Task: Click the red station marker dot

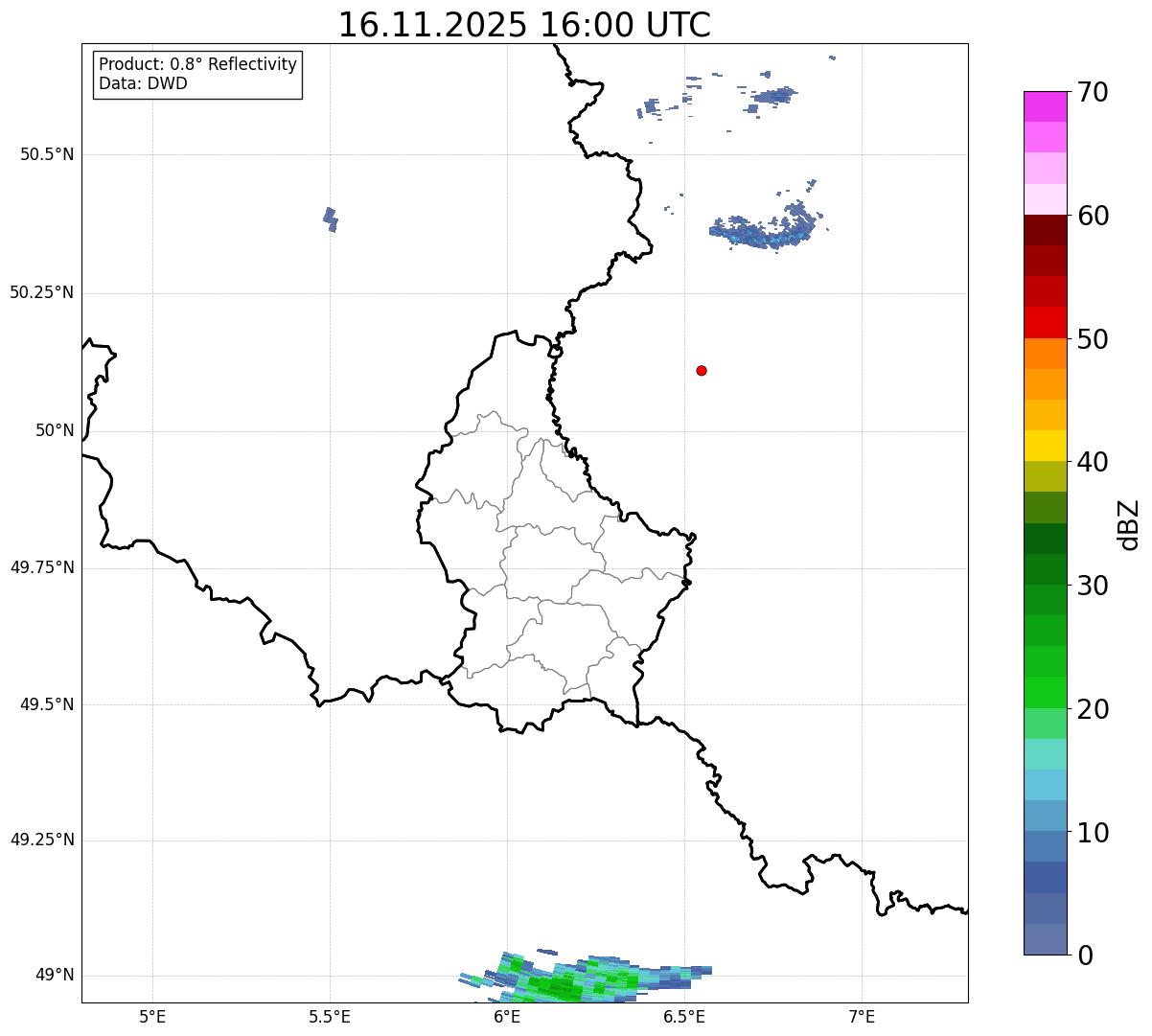Action: (702, 370)
